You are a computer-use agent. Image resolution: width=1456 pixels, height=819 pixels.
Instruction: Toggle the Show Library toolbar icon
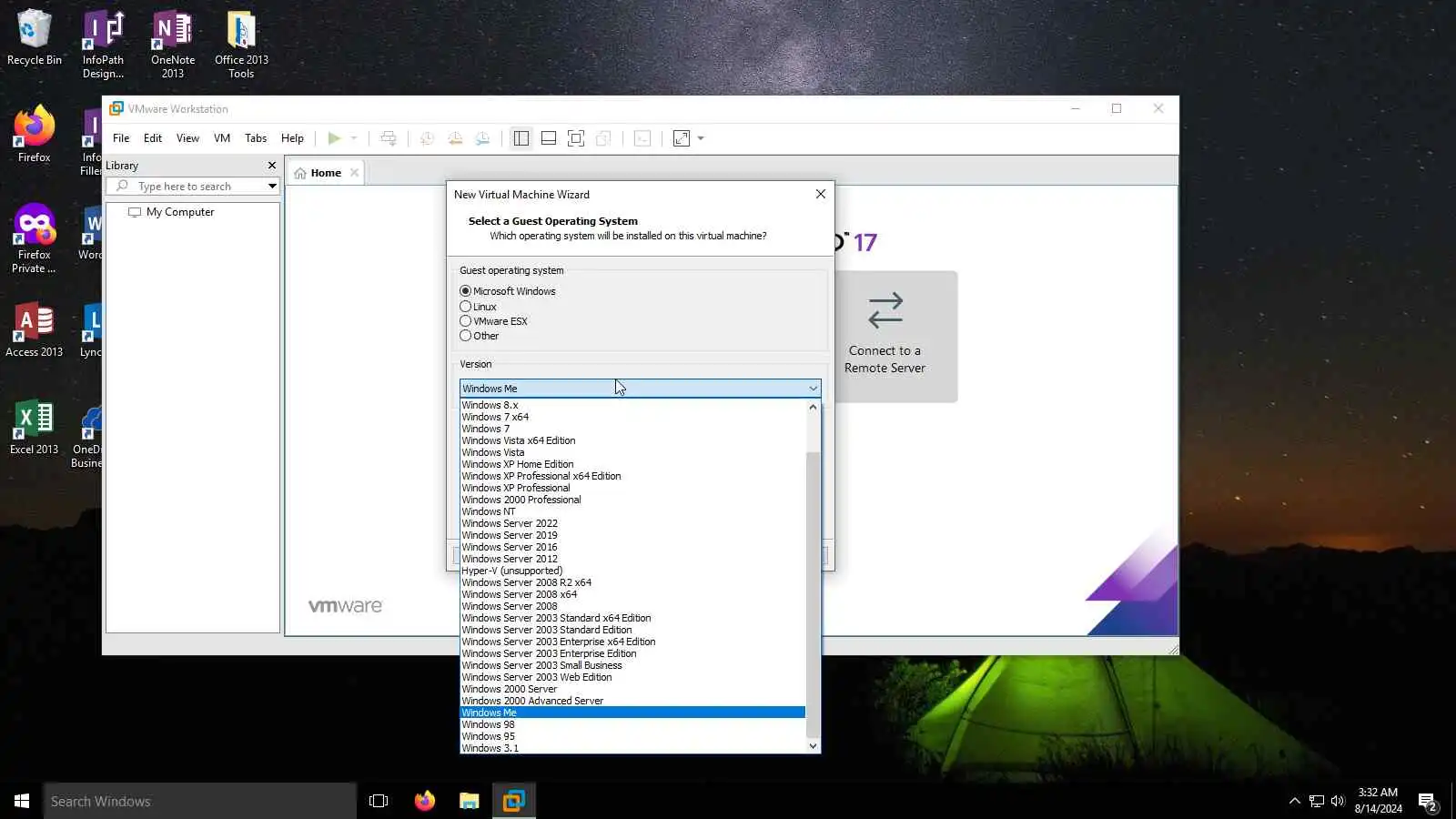521,138
